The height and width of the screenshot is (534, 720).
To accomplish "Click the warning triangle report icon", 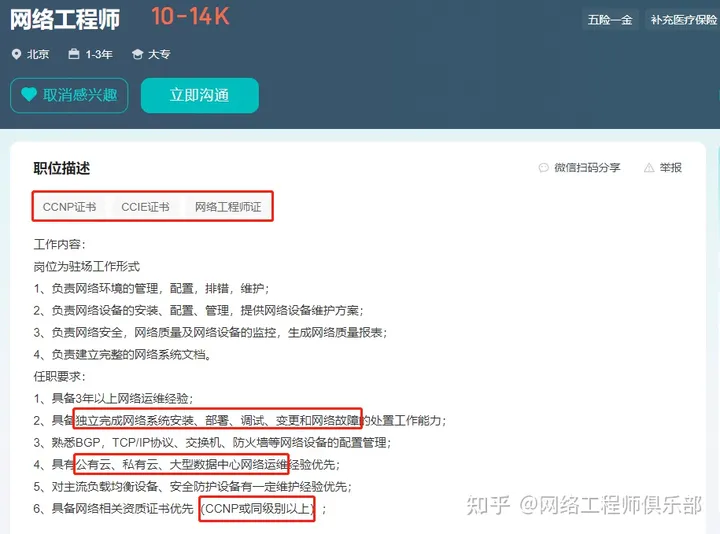I will [649, 168].
